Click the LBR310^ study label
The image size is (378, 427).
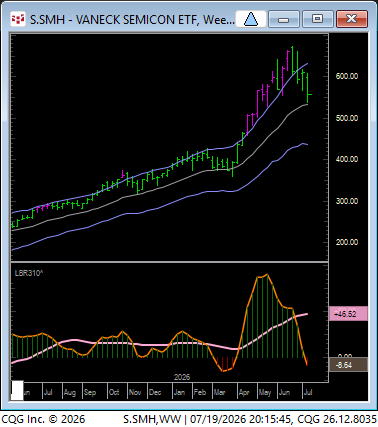click(29, 273)
